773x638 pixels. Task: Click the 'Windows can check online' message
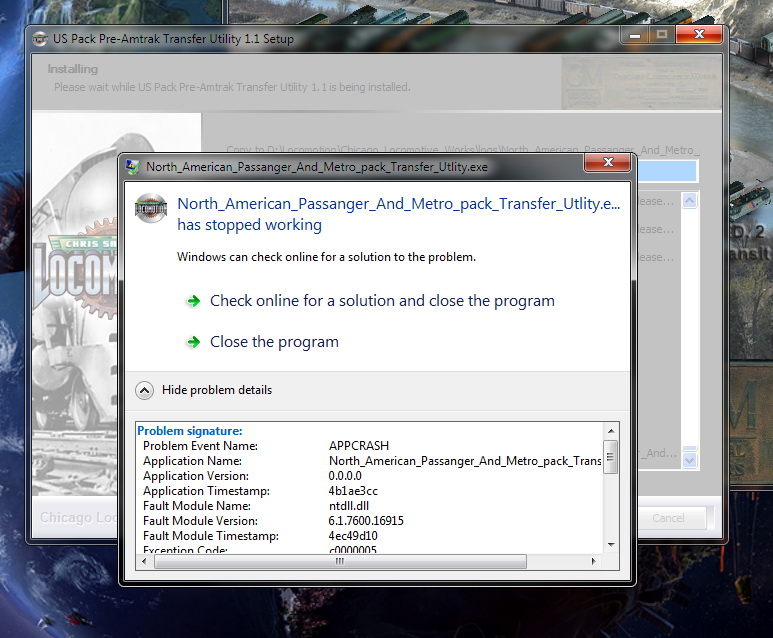pos(326,257)
